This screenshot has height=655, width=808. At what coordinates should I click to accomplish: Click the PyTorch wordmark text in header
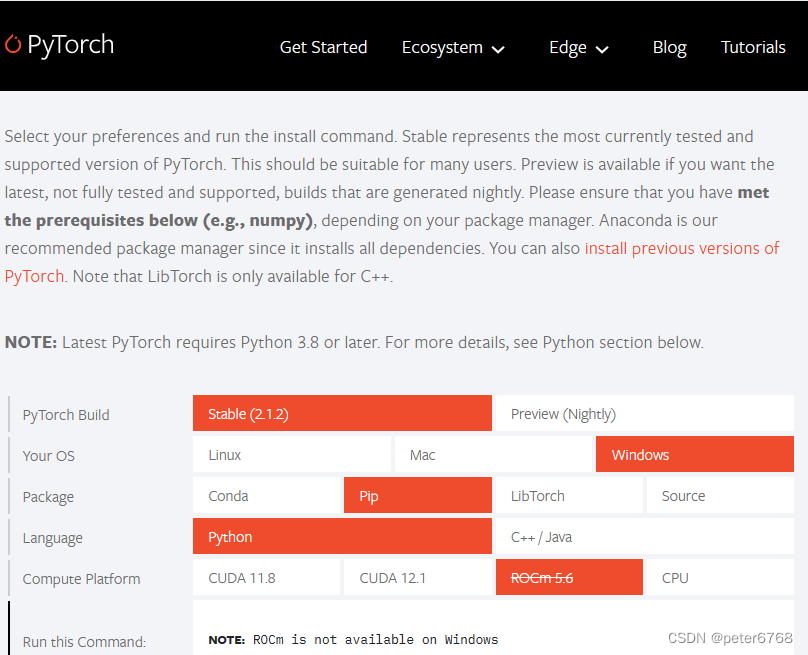click(x=71, y=45)
